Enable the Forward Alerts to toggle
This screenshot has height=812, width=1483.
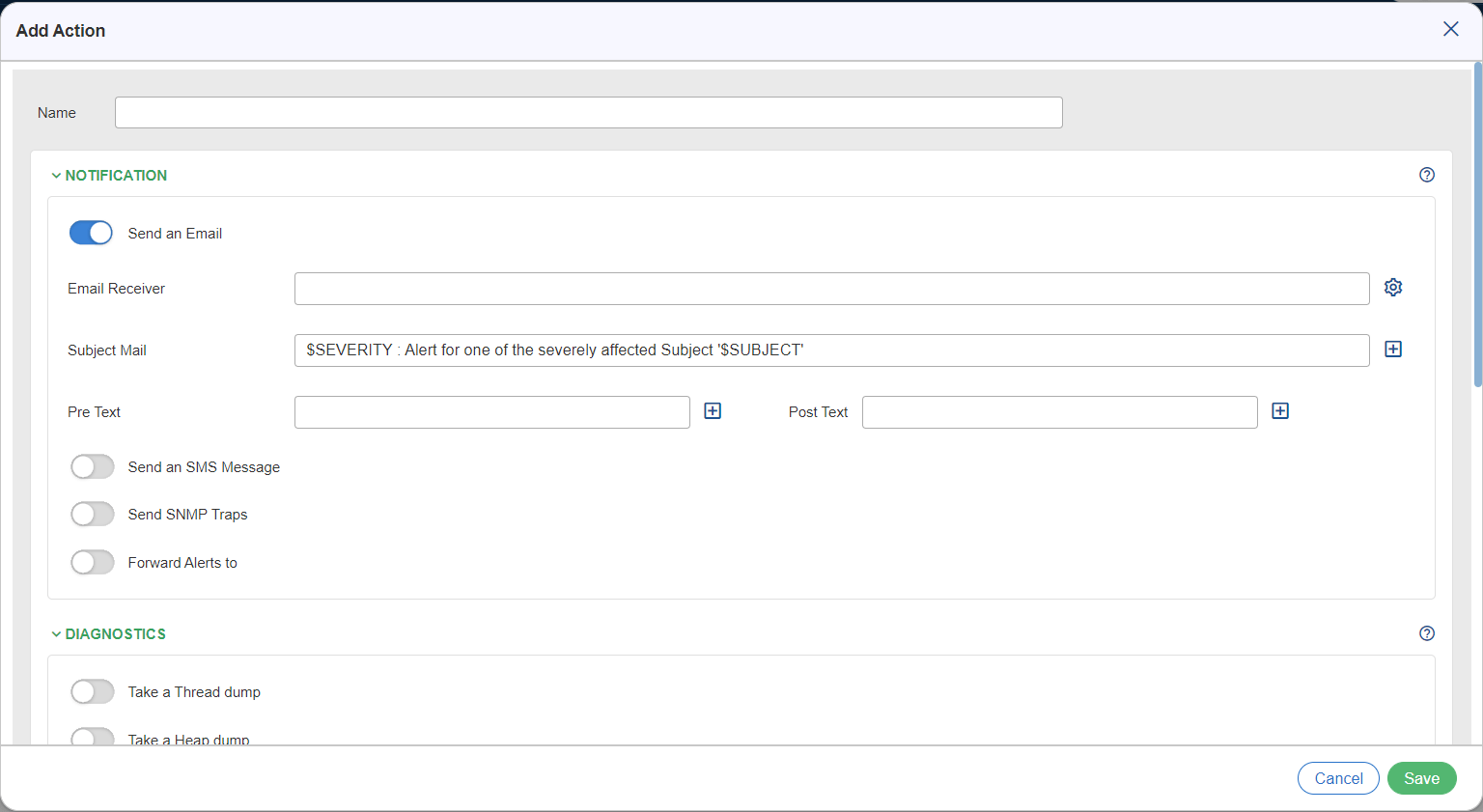[92, 563]
